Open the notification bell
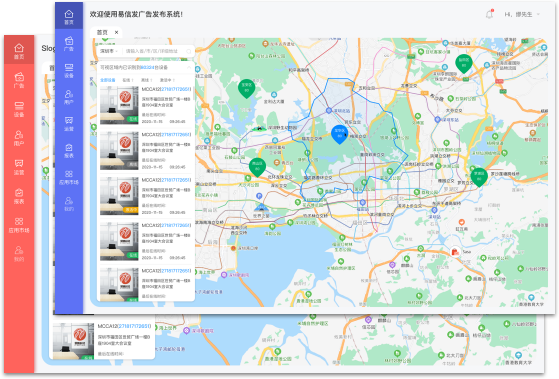559x379 pixels. pos(489,14)
